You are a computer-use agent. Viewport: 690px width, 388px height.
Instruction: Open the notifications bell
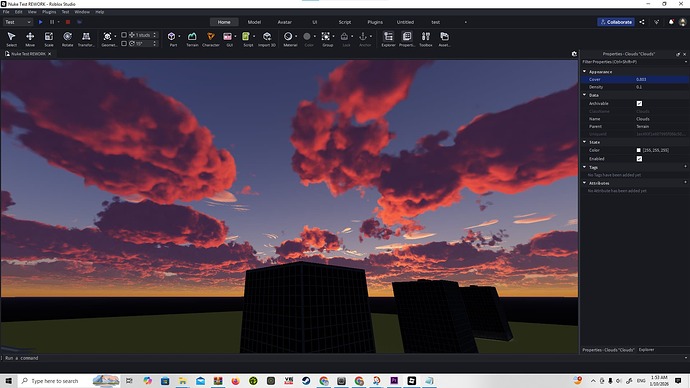click(671, 22)
